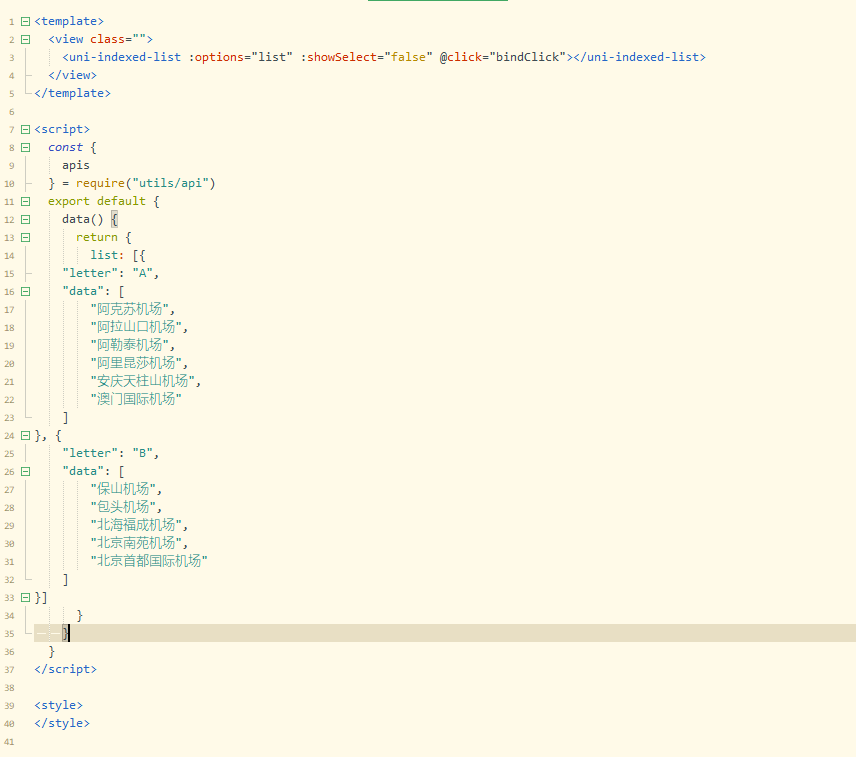Click the </template> closing tag
This screenshot has height=757, width=856.
click(x=72, y=93)
